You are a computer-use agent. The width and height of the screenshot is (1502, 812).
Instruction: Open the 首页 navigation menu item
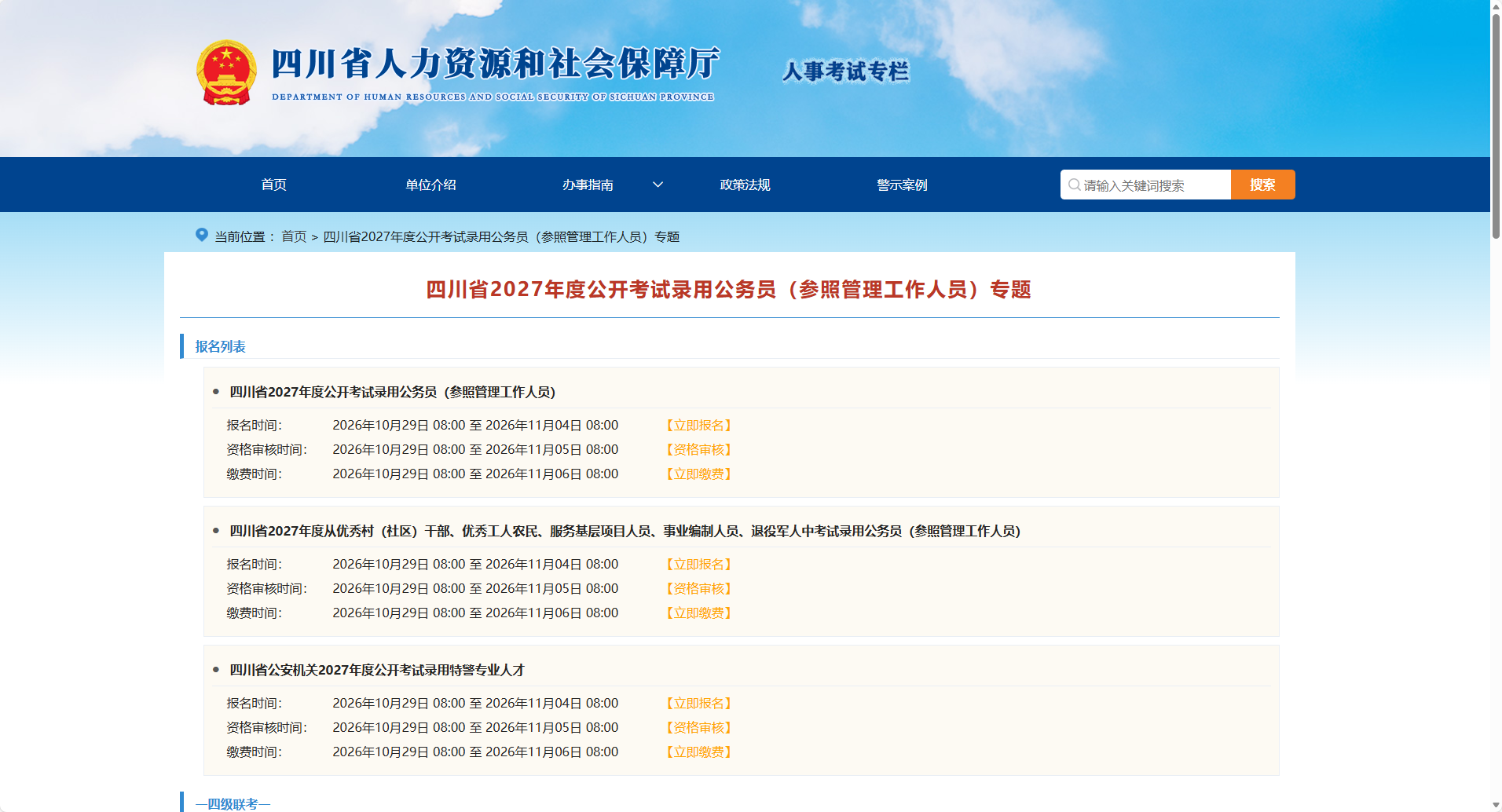pos(273,185)
